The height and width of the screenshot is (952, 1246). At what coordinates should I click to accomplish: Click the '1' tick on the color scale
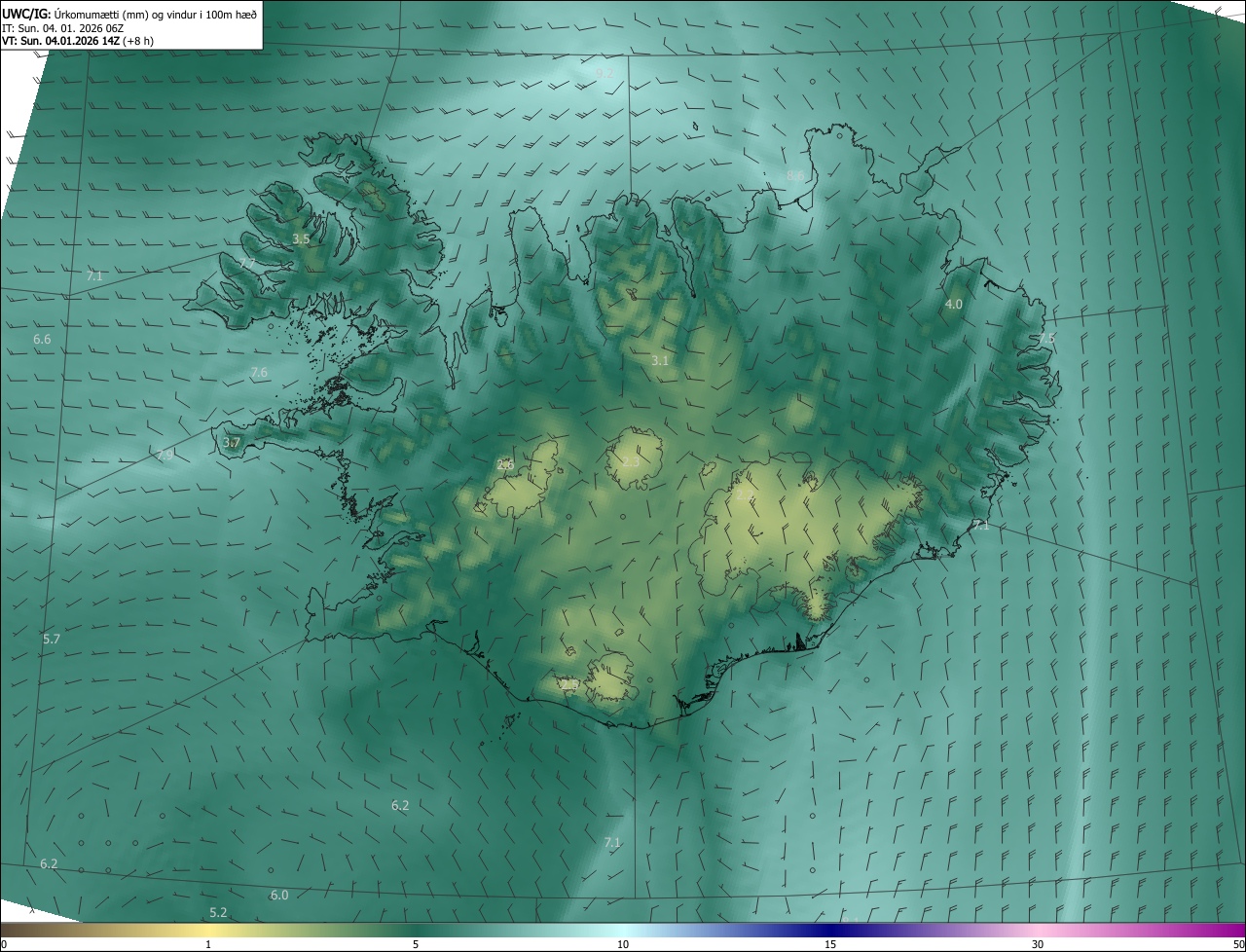click(208, 944)
